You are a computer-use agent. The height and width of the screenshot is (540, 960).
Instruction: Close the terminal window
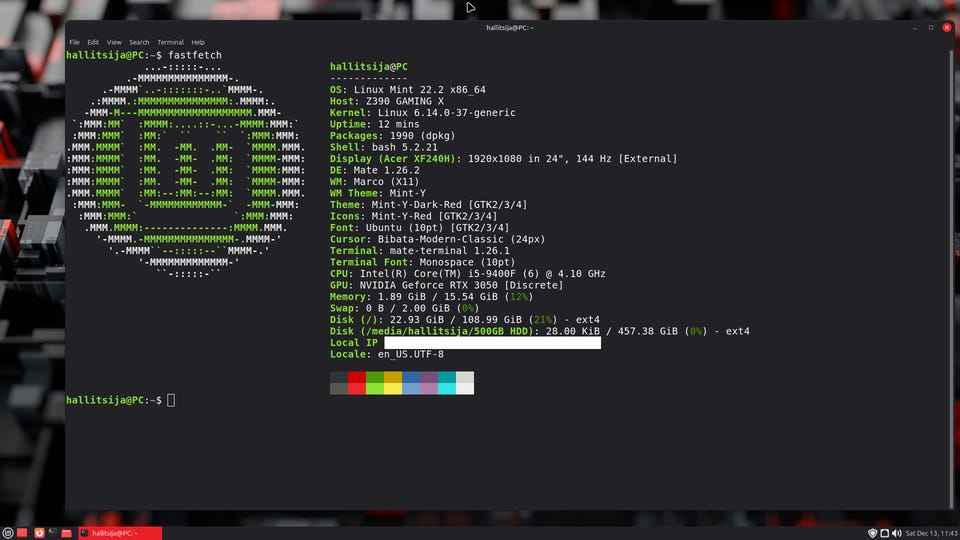point(947,28)
